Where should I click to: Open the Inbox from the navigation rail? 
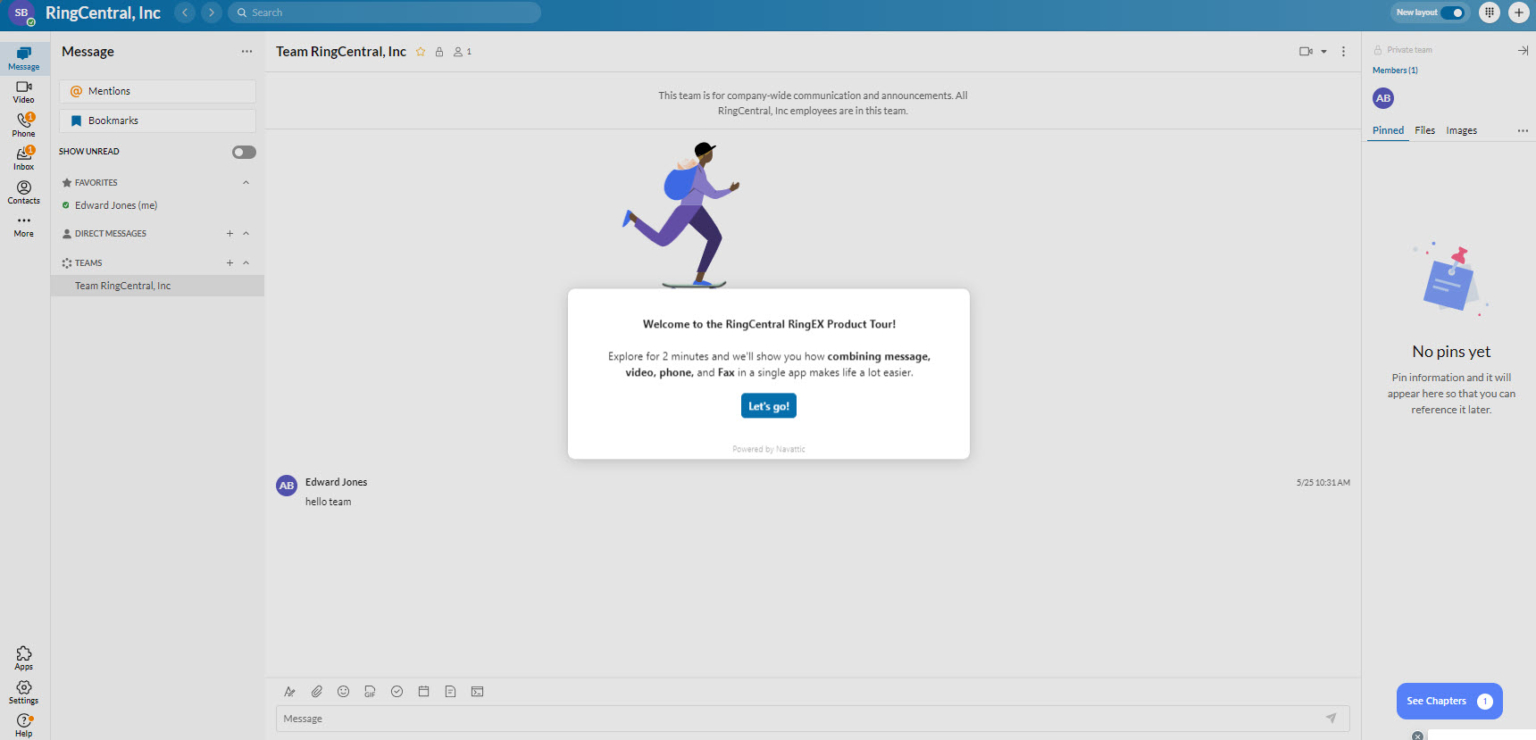click(x=23, y=158)
